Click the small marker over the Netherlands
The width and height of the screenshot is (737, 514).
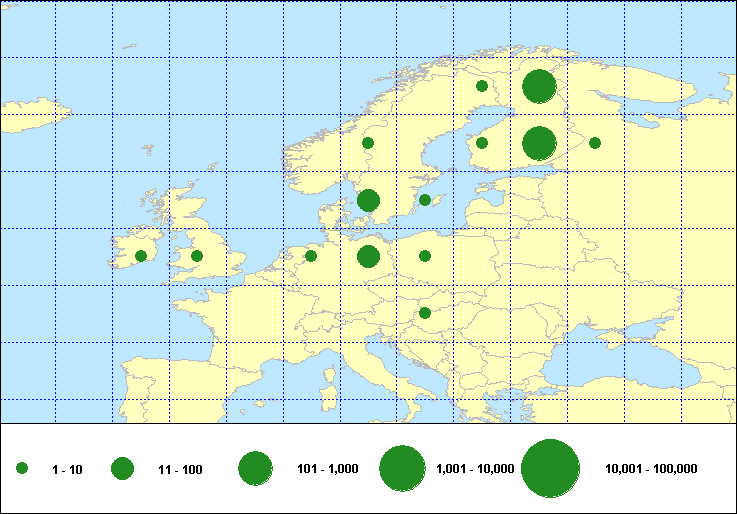point(311,256)
